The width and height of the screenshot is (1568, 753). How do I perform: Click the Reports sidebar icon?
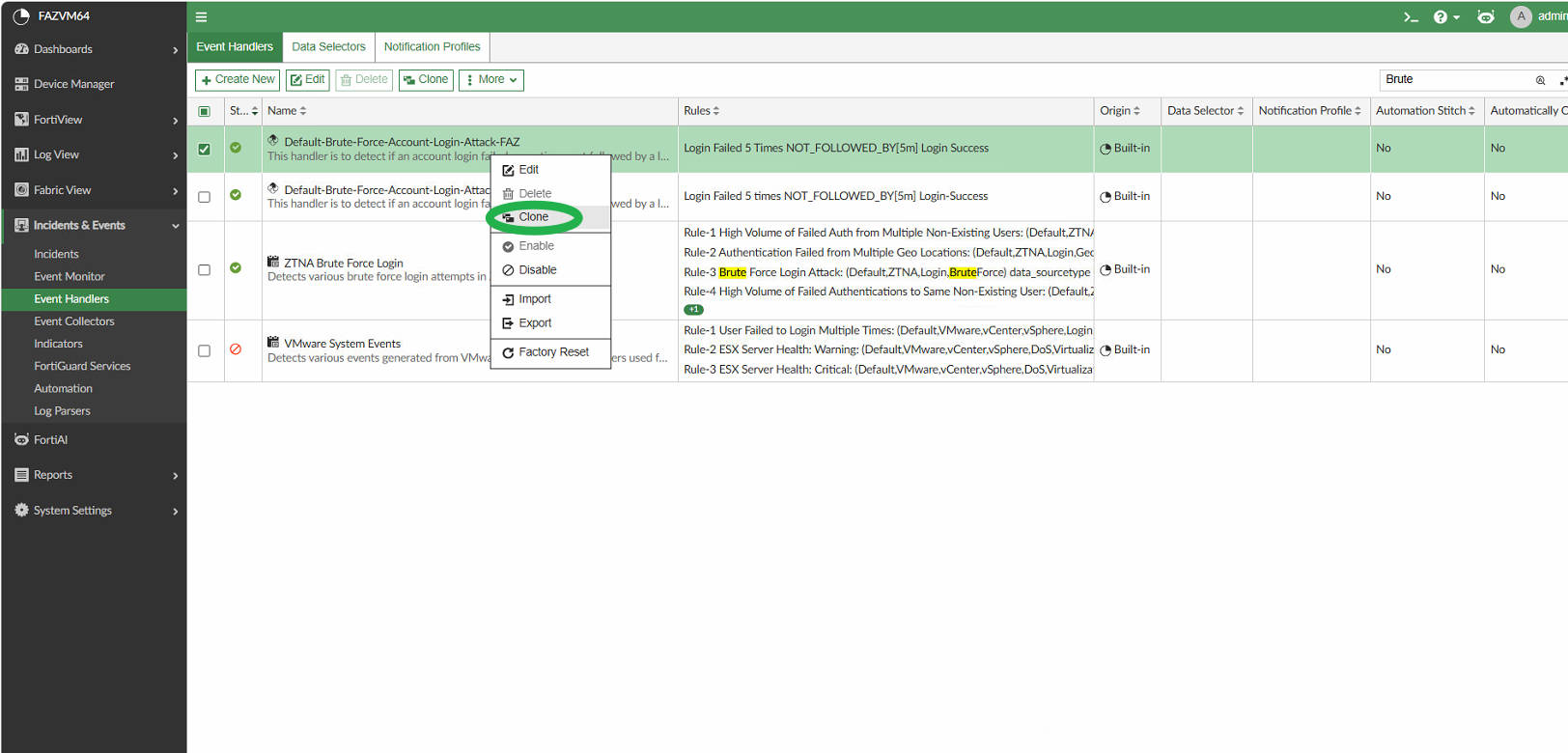click(21, 475)
